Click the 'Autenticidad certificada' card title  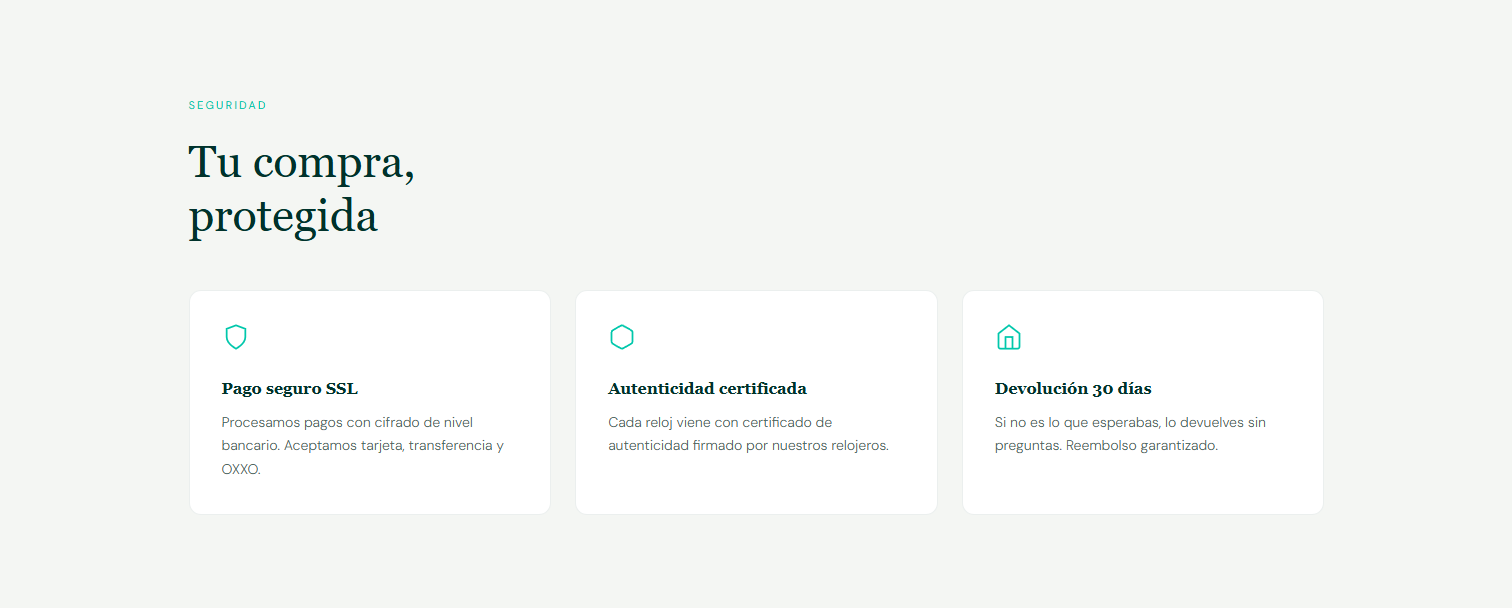click(x=707, y=389)
